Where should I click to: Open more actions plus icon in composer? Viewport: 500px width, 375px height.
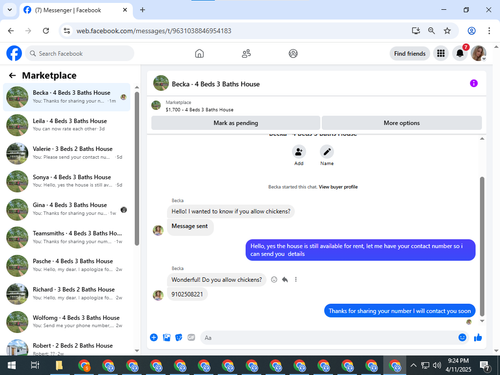[154, 338]
